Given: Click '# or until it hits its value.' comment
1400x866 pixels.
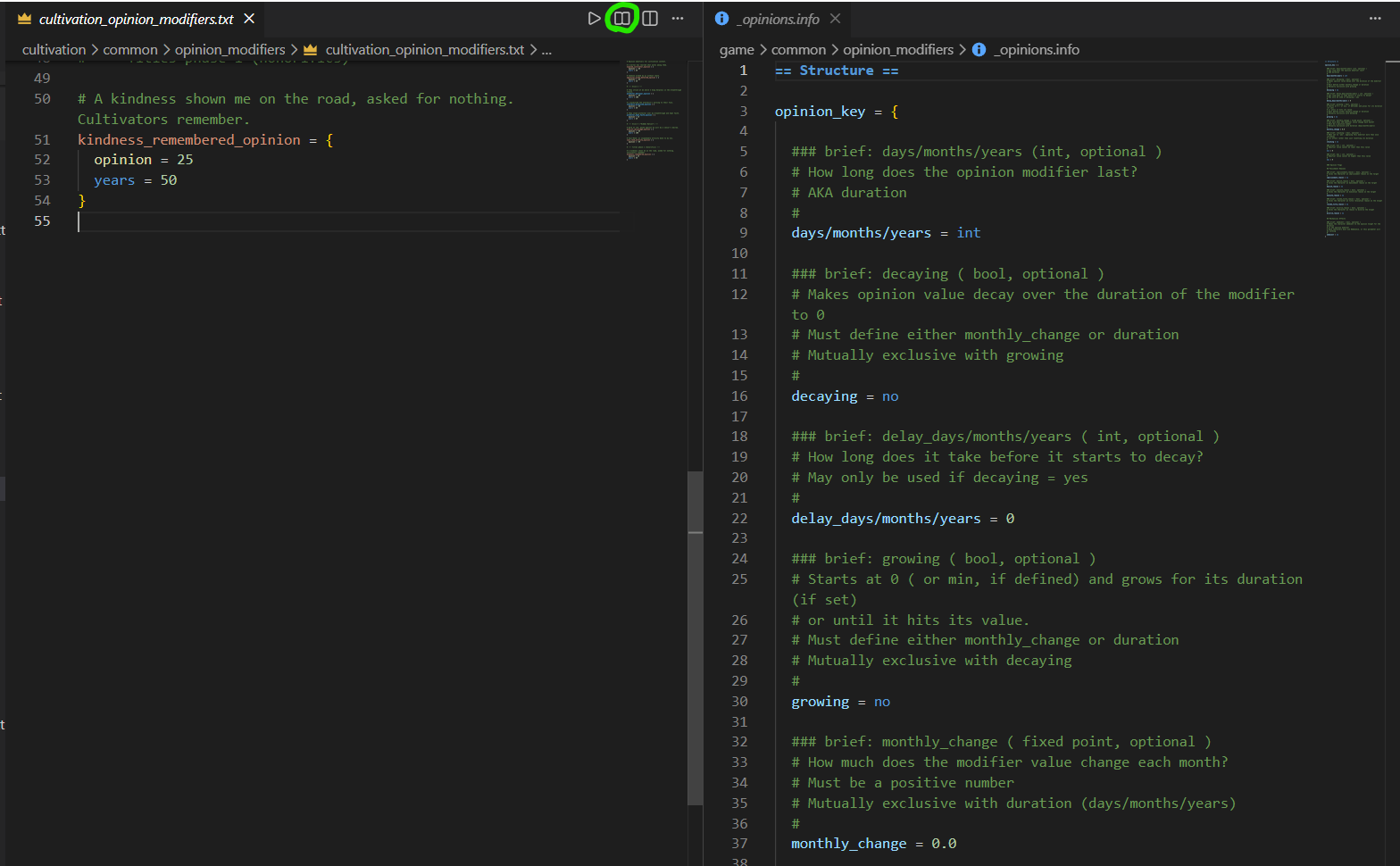Looking at the screenshot, I should 911,620.
